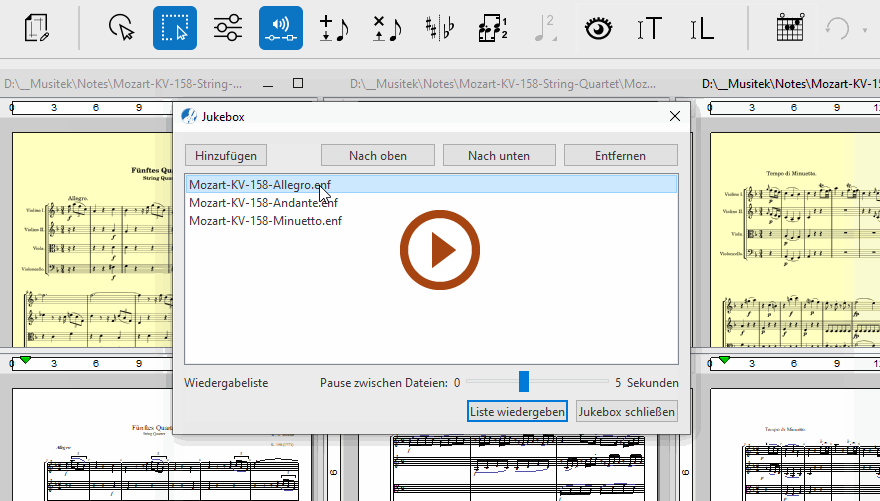
Task: Select Mozart-KV-158-Minuetto.enf in the list
Action: [x=265, y=220]
